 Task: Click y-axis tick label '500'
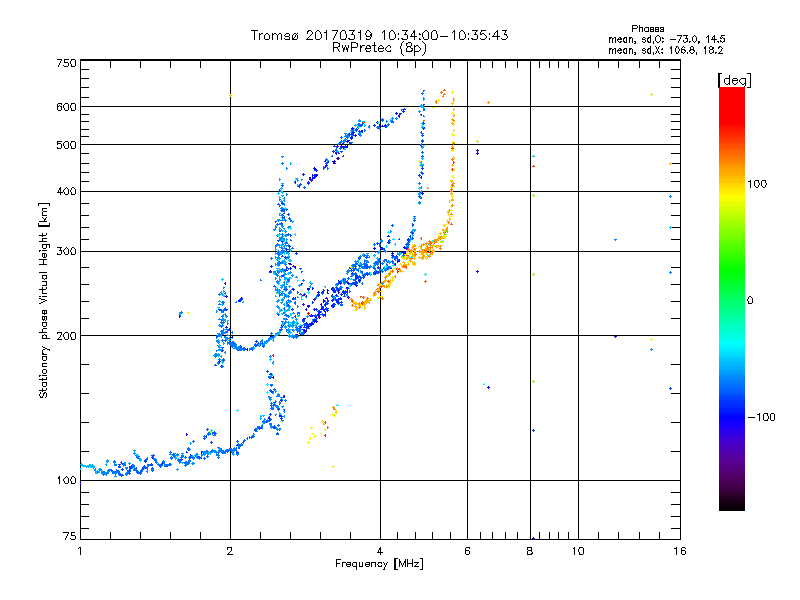pyautogui.click(x=66, y=145)
